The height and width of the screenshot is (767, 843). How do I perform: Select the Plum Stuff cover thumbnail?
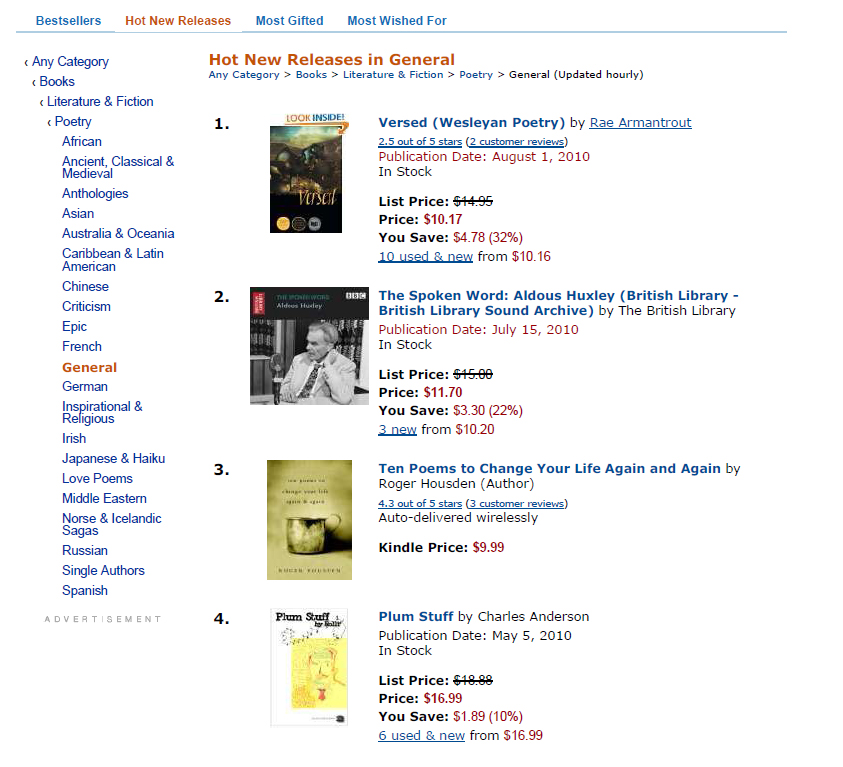tap(309, 667)
